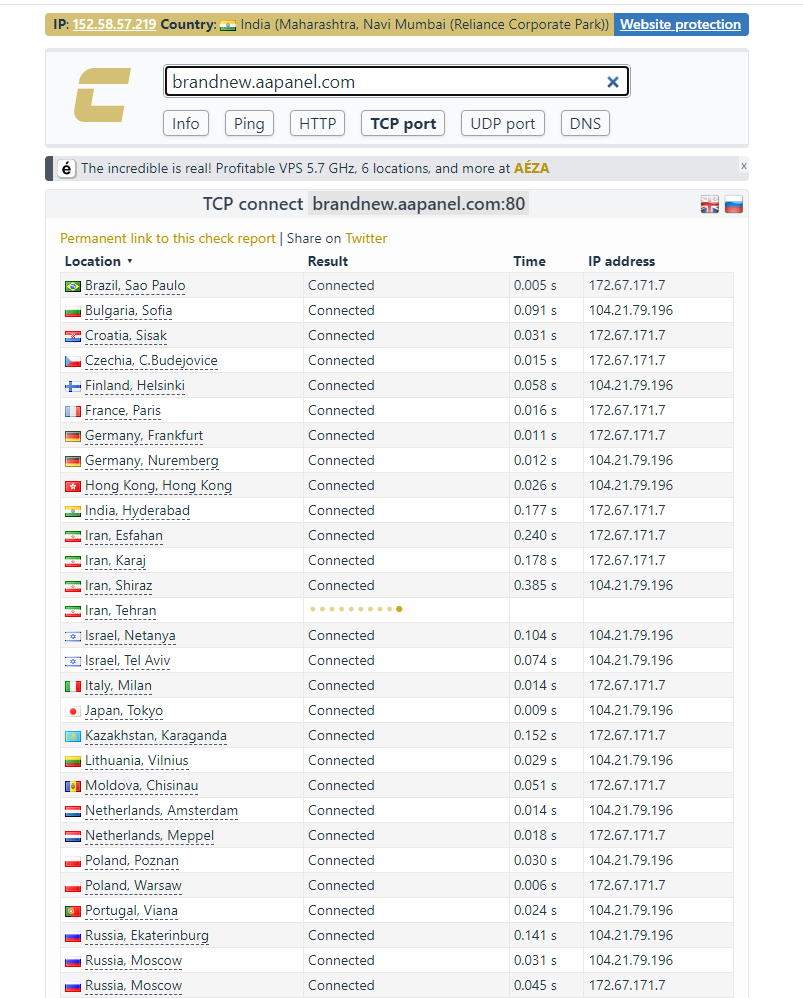Close the AEZA advertisement banner
Viewport: 803px width, 998px height.
point(743,166)
